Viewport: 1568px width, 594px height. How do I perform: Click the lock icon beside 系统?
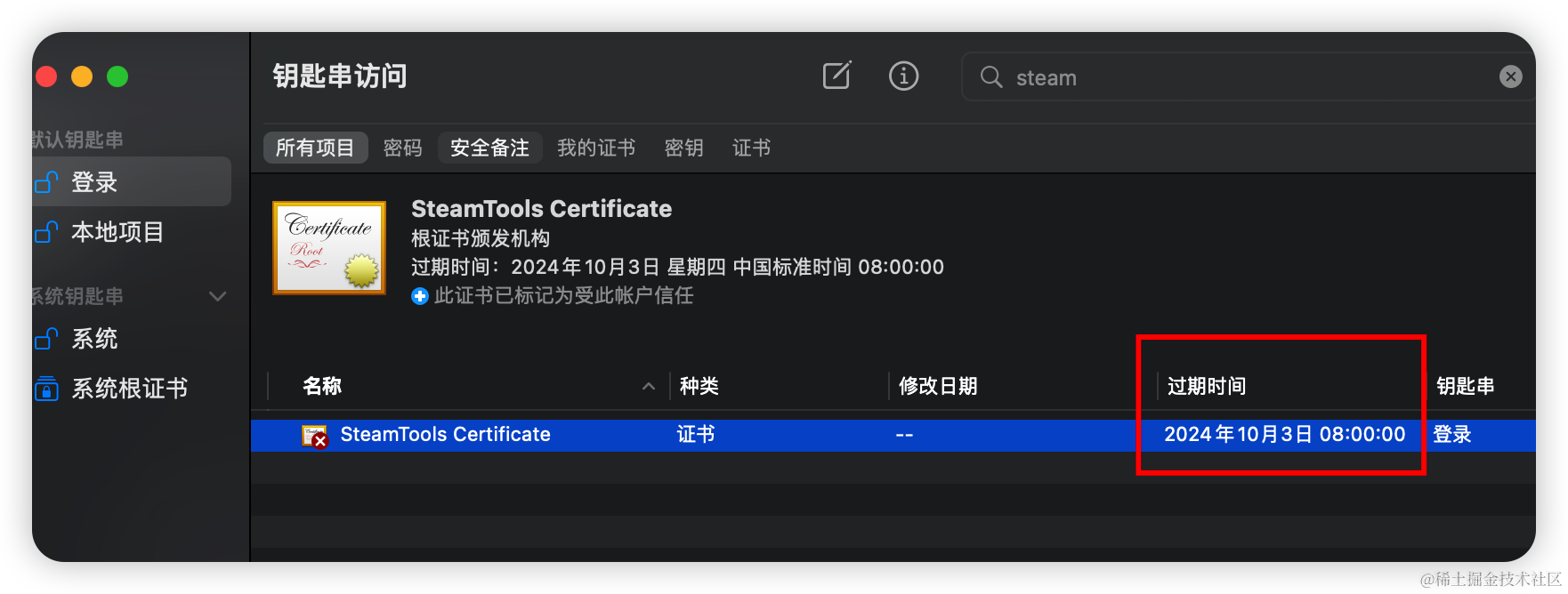click(x=46, y=339)
